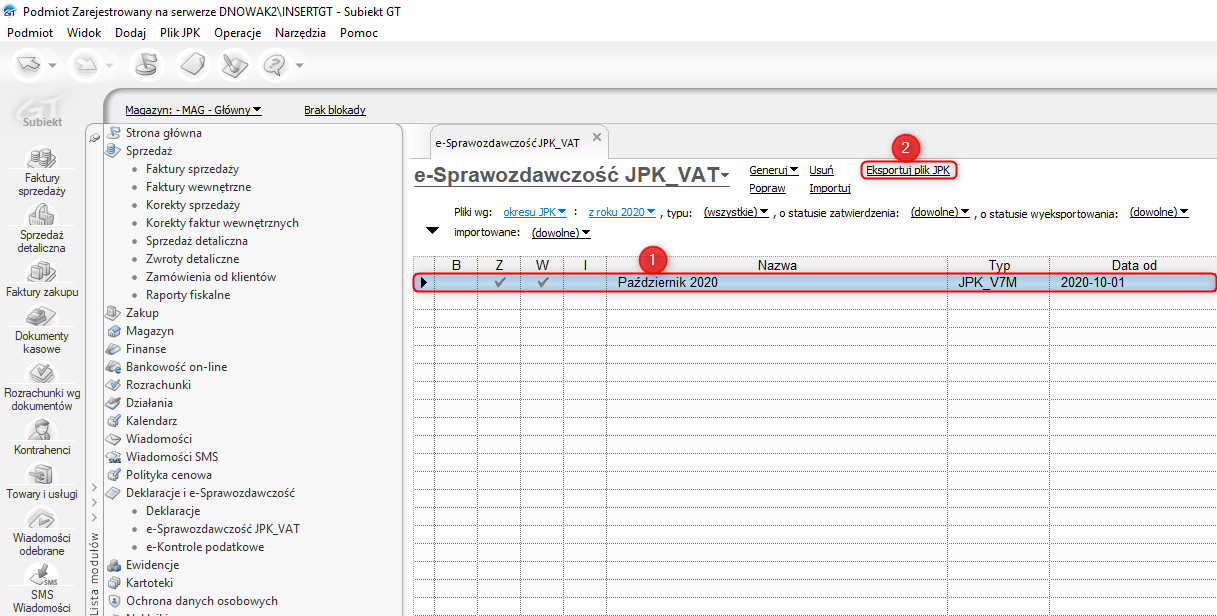Close the e-Sprawozdawczość JPK_VAT tab
The width and height of the screenshot is (1217, 616).
pyautogui.click(x=597, y=137)
